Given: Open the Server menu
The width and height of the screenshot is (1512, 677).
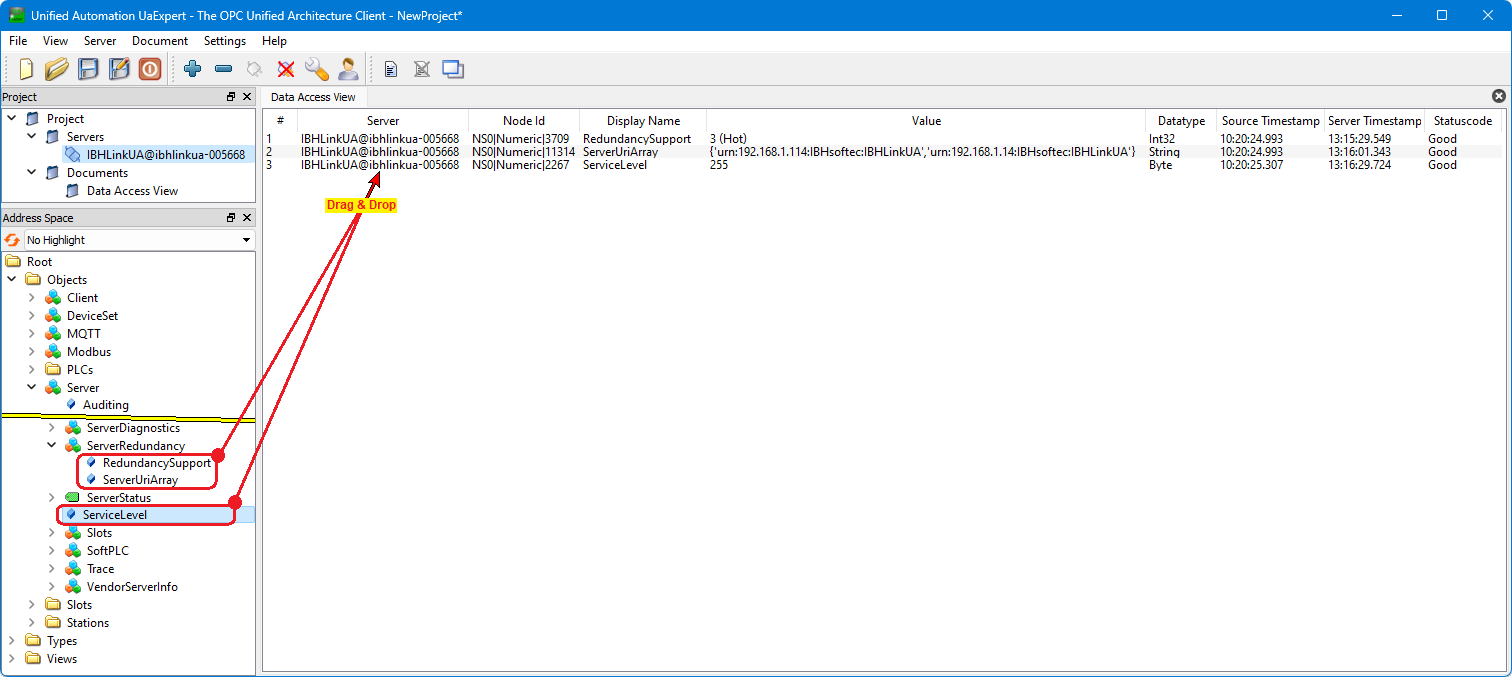Looking at the screenshot, I should click(100, 41).
